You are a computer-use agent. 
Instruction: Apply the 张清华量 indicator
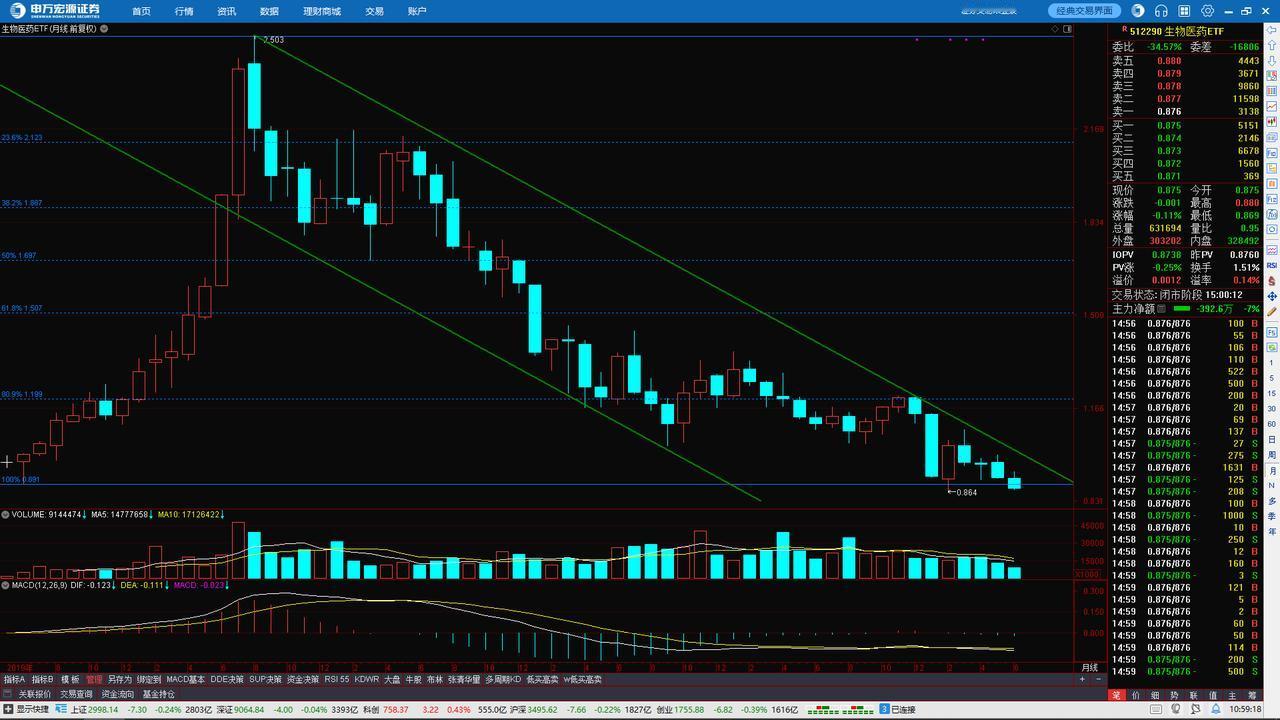click(464, 679)
